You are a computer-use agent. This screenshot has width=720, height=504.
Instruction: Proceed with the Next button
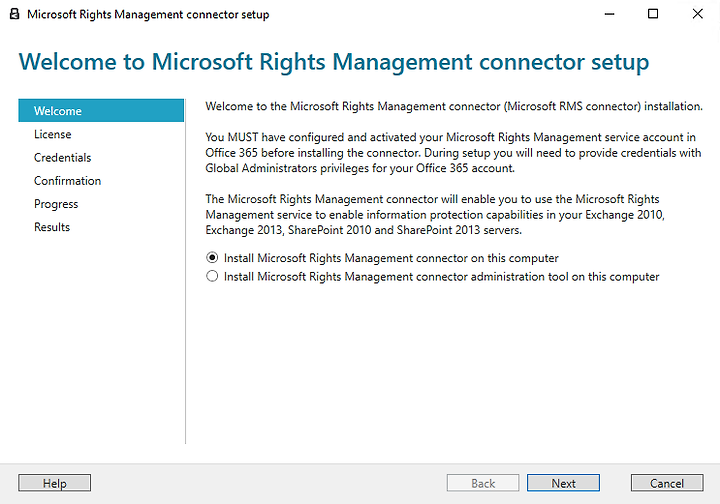563,483
